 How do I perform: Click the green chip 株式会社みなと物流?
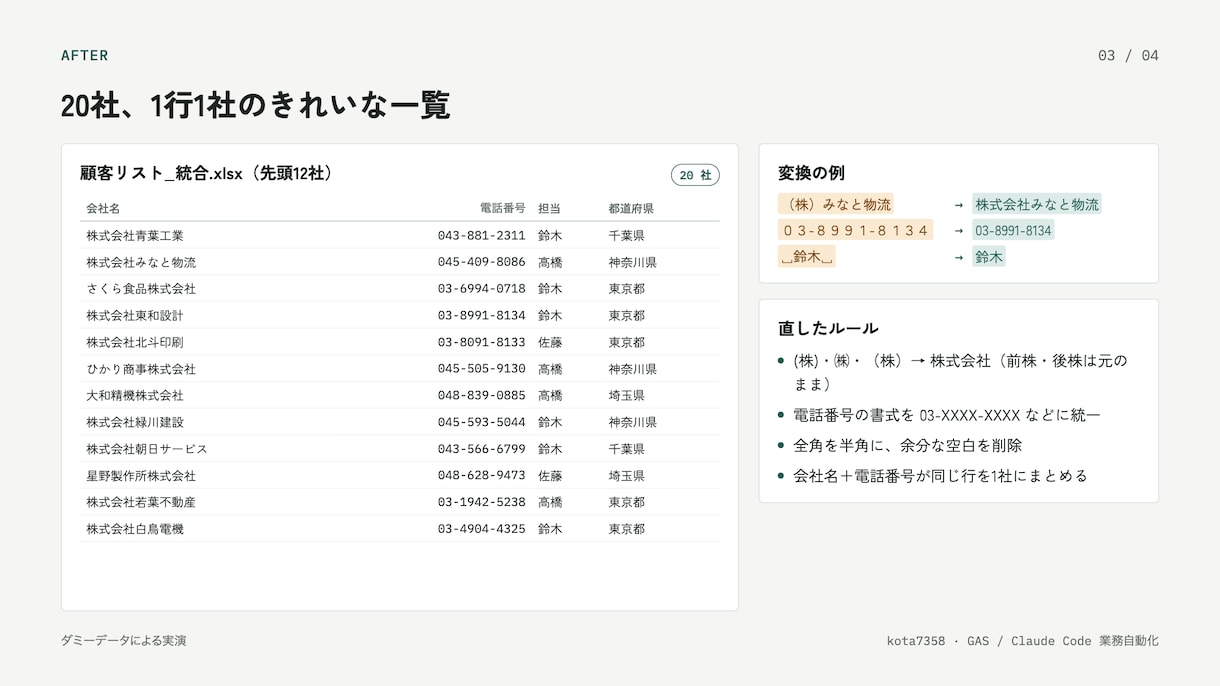click(x=1037, y=204)
